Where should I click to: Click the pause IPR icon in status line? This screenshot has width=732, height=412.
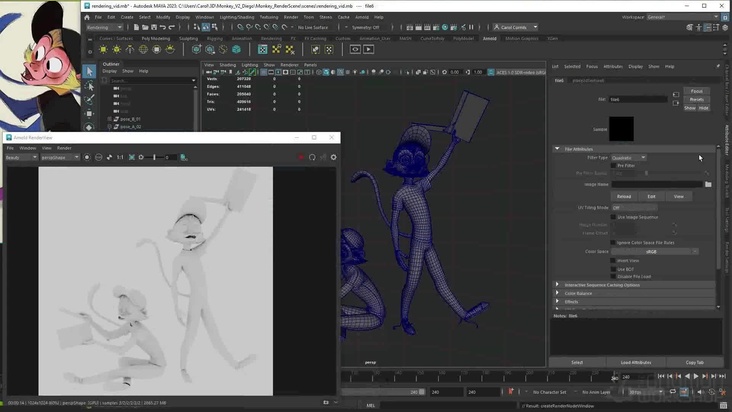click(x=471, y=28)
